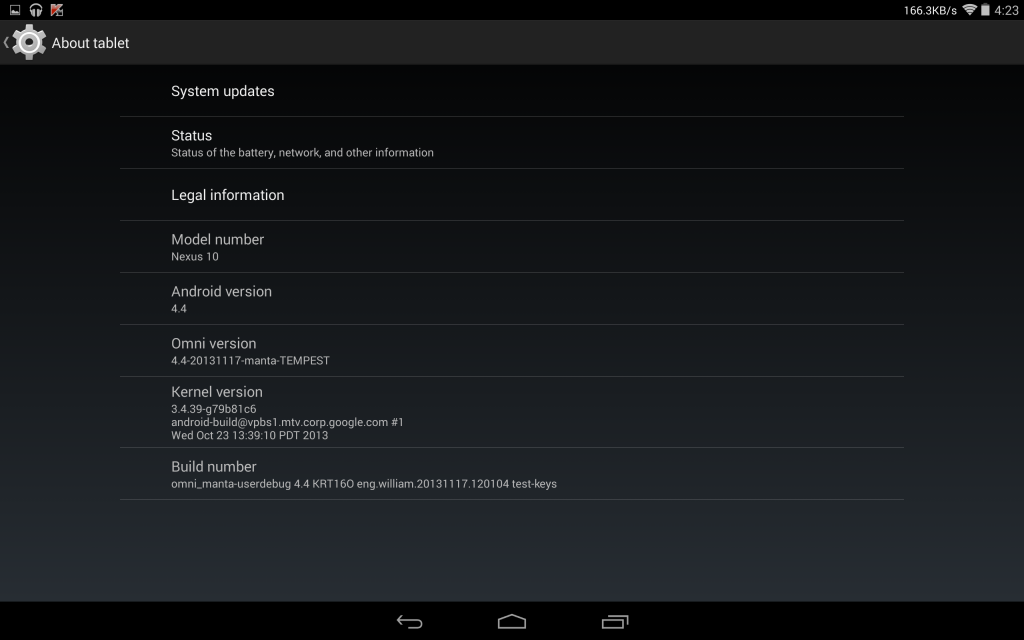This screenshot has height=640, width=1024.
Task: Open Legal information
Action: point(512,195)
